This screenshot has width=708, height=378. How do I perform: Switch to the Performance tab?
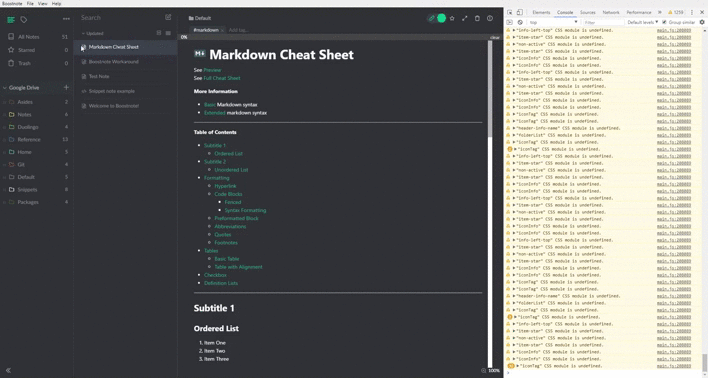pyautogui.click(x=638, y=13)
